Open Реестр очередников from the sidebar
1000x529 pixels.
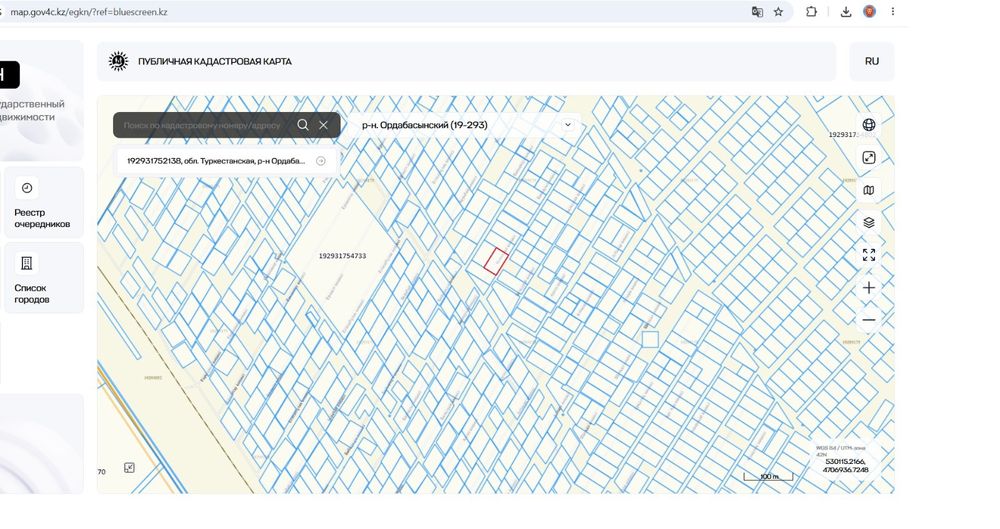(x=43, y=203)
